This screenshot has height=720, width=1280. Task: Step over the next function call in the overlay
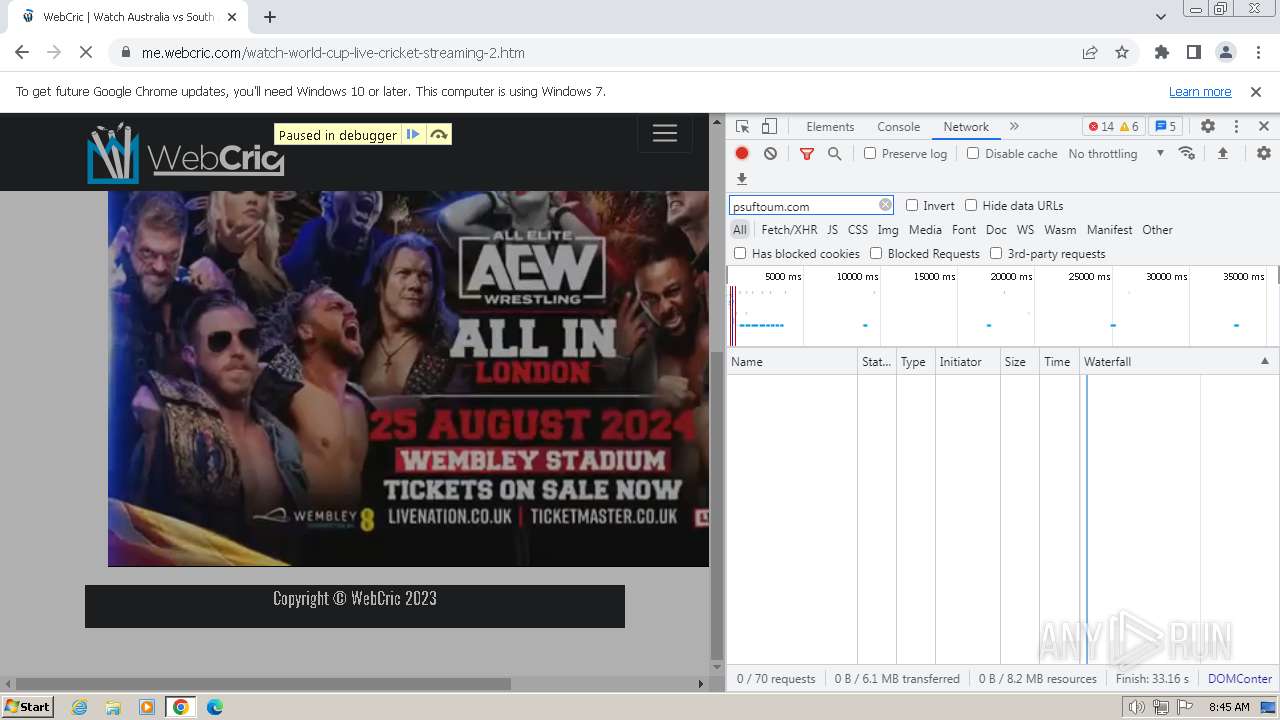click(439, 134)
